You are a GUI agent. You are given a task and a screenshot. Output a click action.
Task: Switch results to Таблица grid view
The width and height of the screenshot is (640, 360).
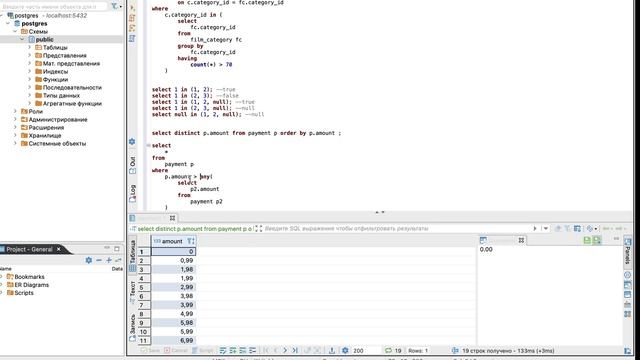(132, 256)
